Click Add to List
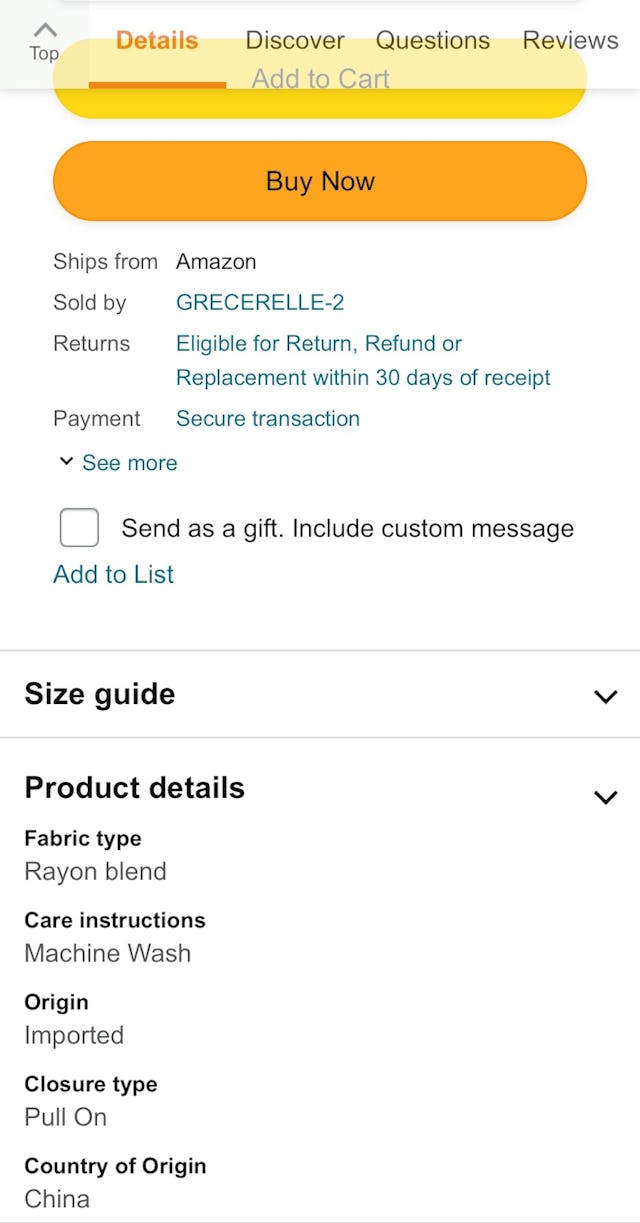640x1223 pixels. point(113,574)
